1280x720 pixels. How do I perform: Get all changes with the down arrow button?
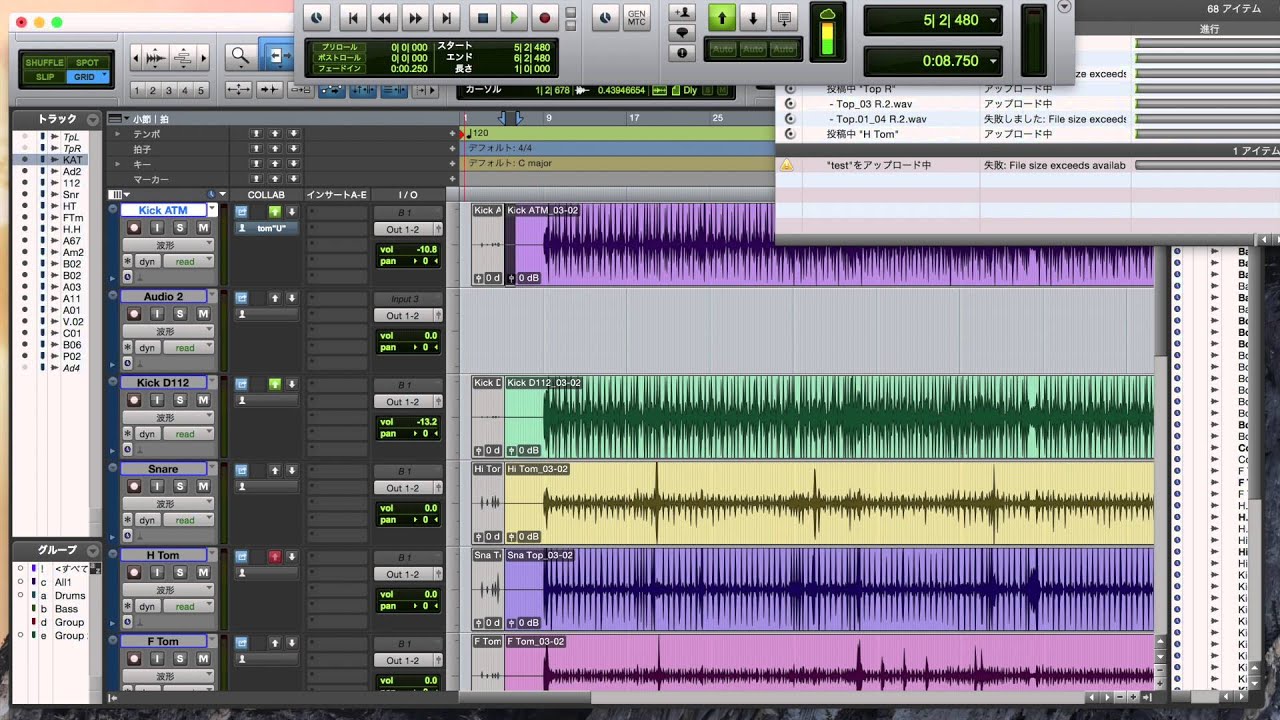coord(752,17)
